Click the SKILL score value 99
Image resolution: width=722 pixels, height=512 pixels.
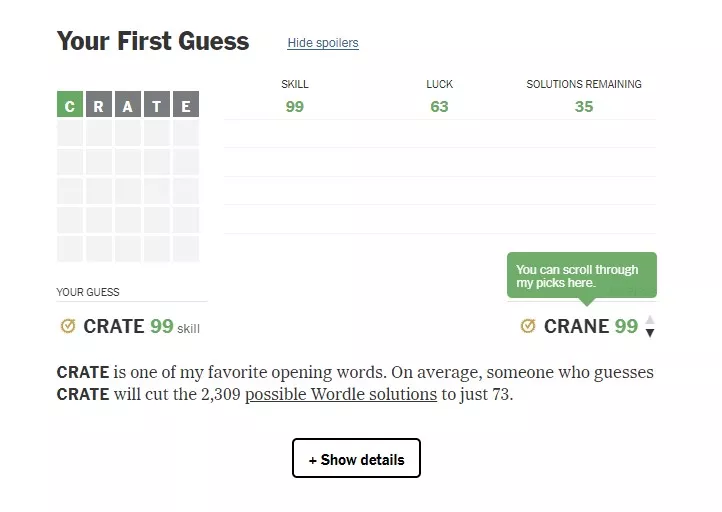coord(294,106)
